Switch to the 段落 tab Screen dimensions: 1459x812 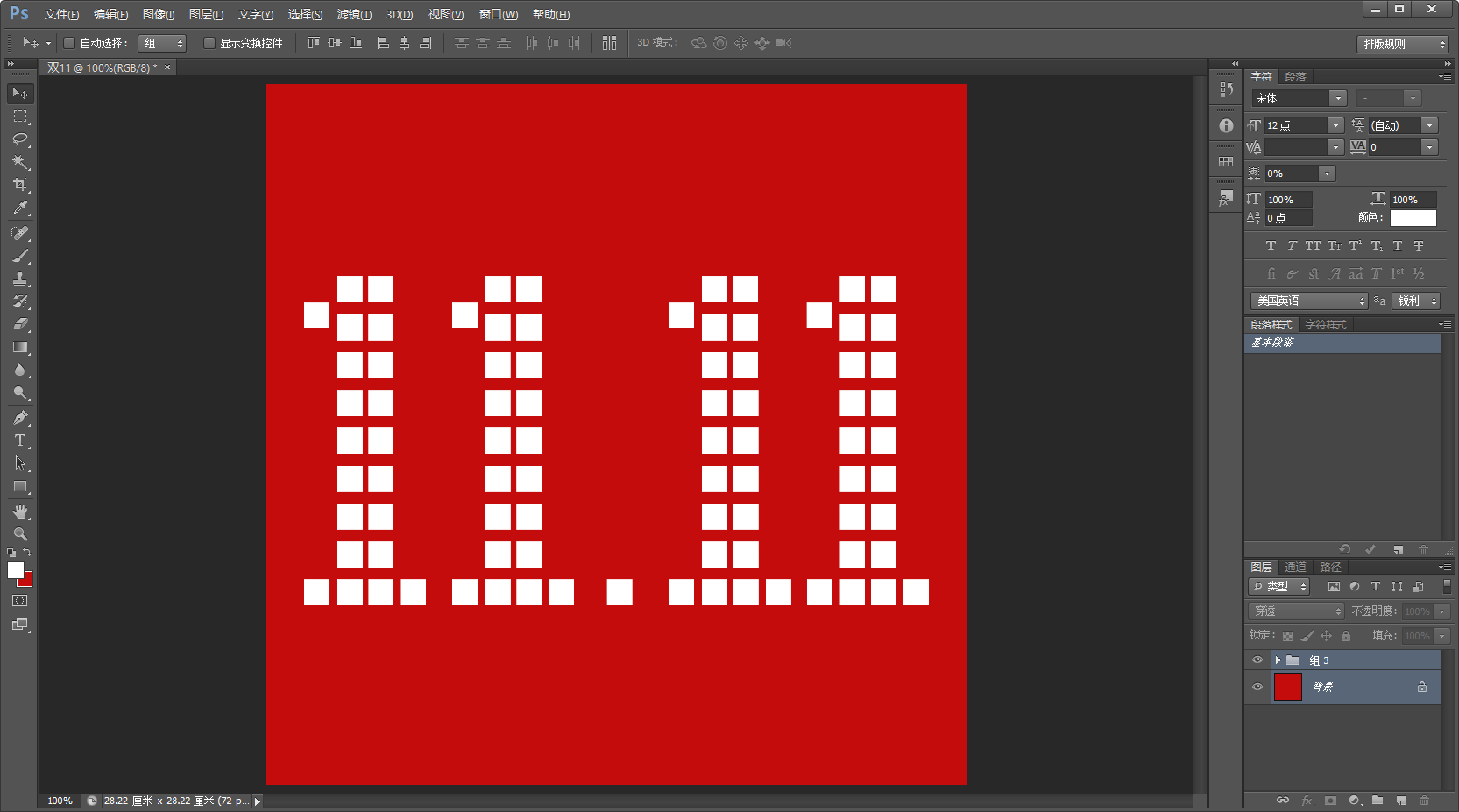click(x=1295, y=77)
